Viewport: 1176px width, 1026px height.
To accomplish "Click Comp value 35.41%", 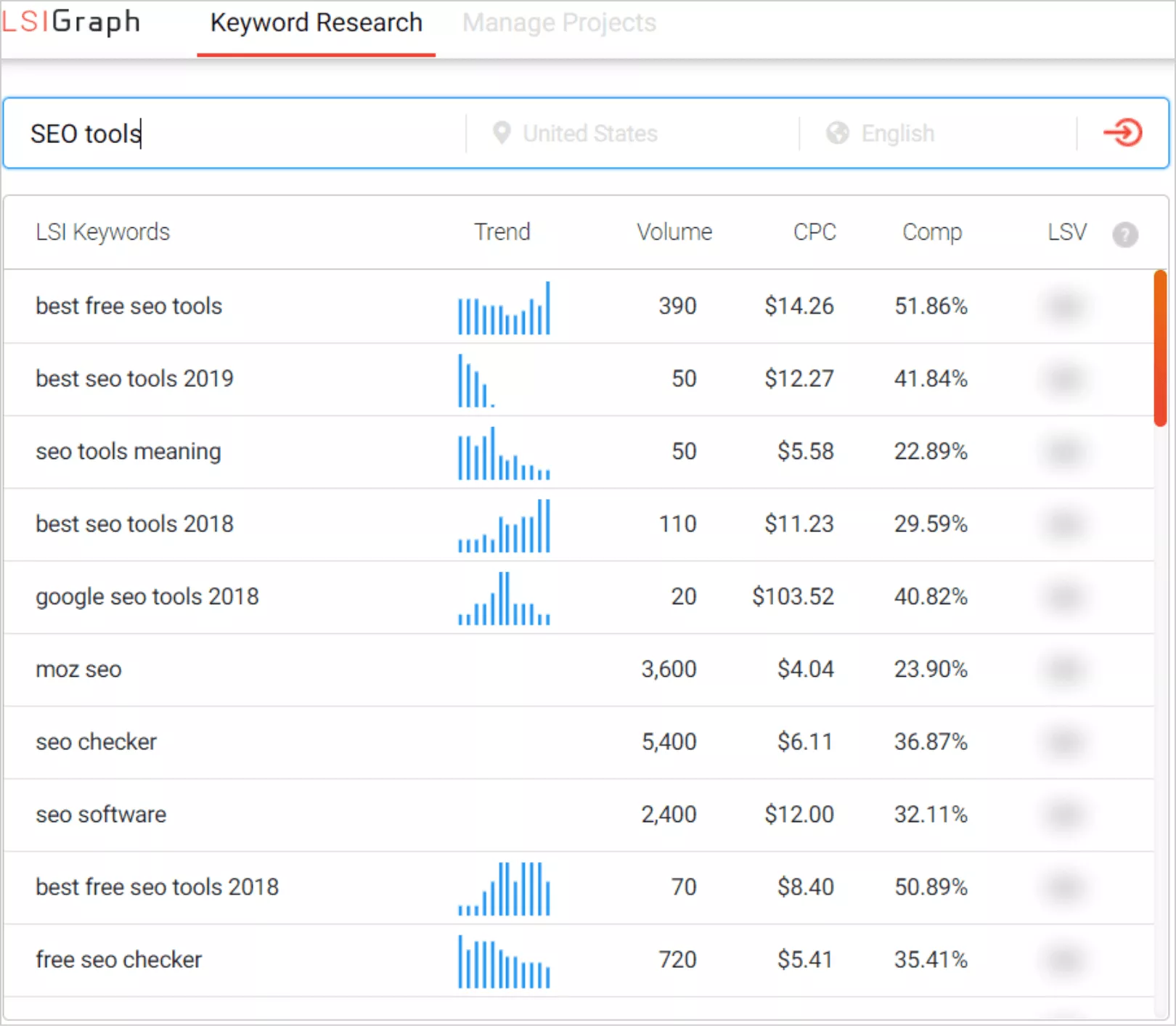I will [931, 959].
